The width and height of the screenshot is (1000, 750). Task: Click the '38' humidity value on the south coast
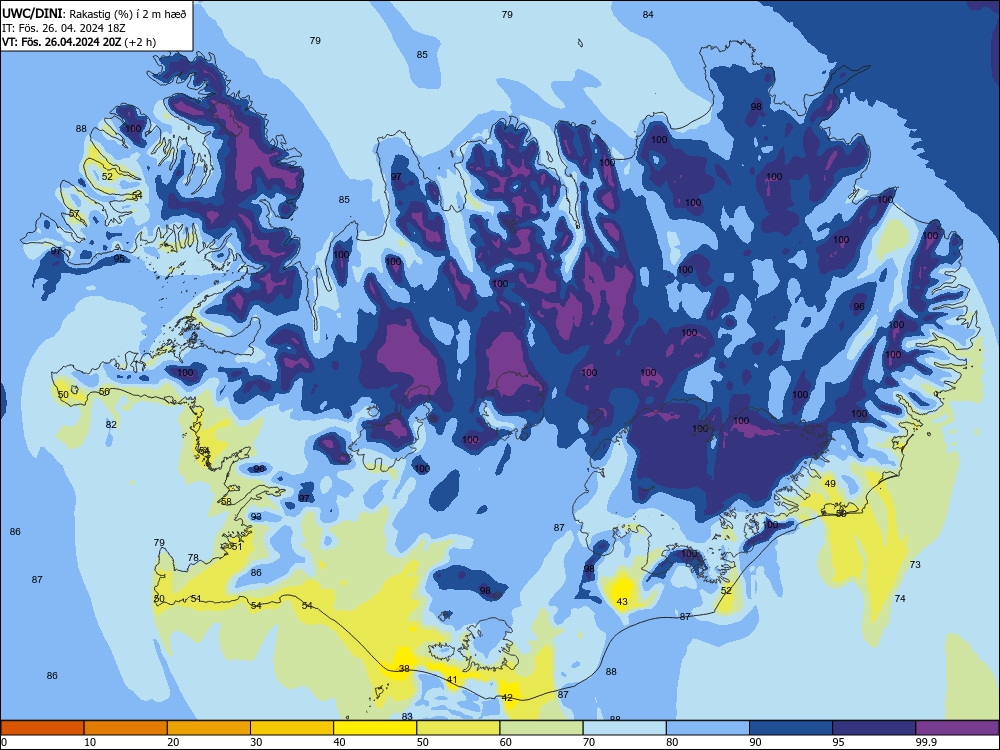[404, 668]
